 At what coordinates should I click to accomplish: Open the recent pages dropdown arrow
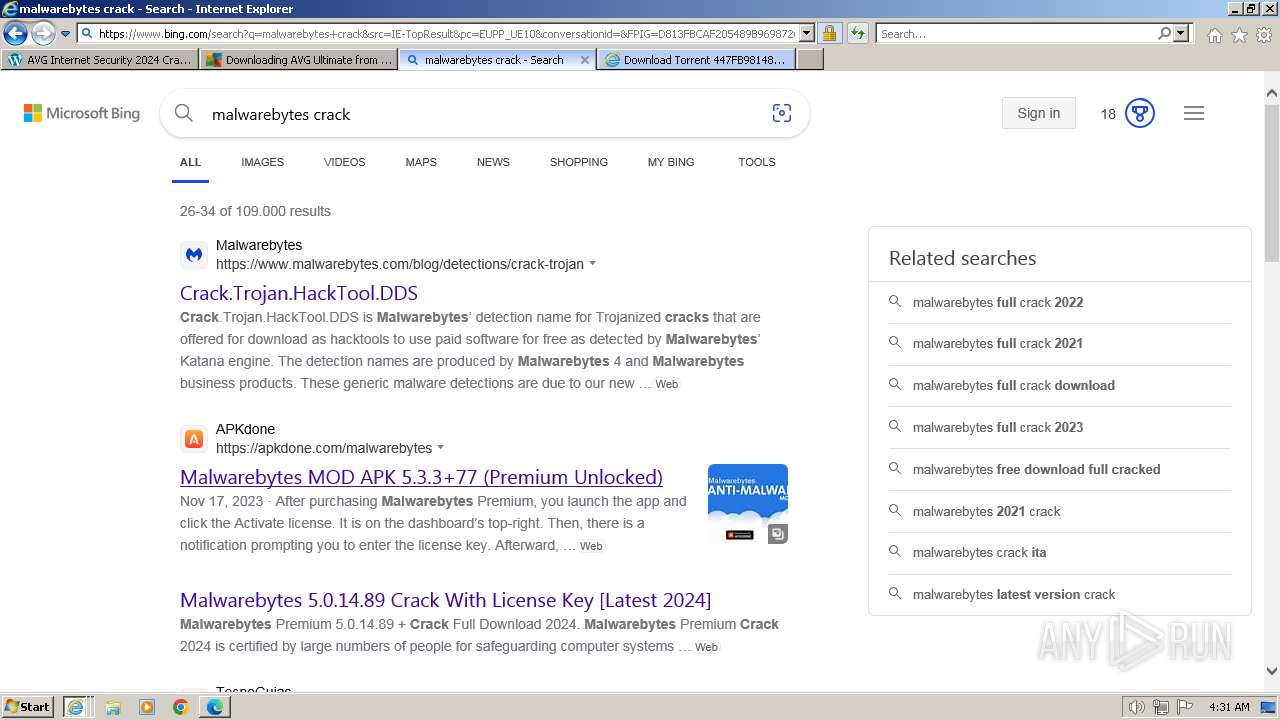pos(65,34)
